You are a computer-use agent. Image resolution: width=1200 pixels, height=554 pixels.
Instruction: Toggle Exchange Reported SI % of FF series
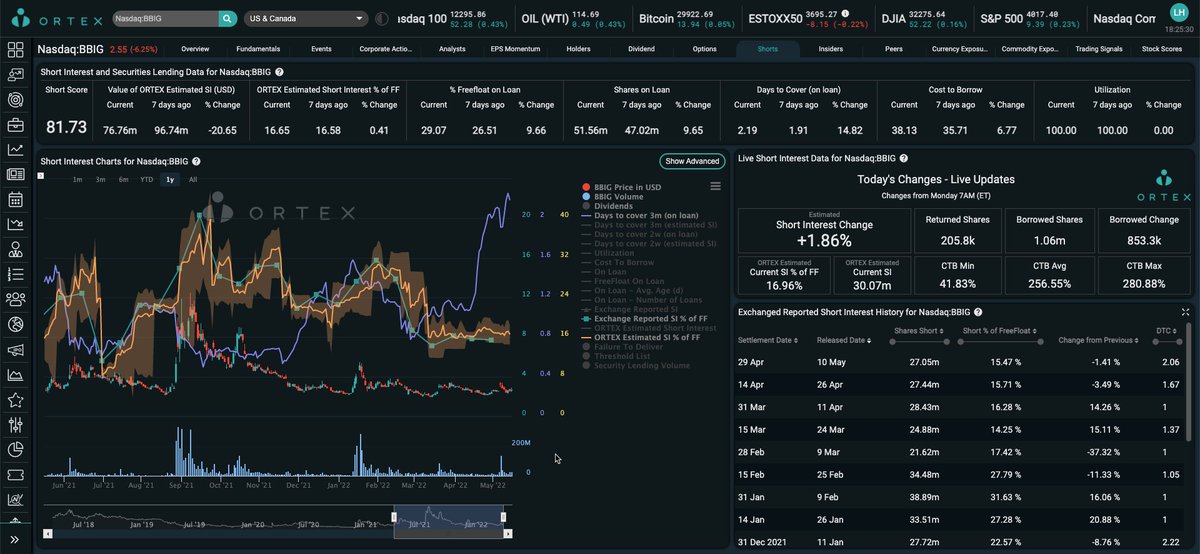643,319
